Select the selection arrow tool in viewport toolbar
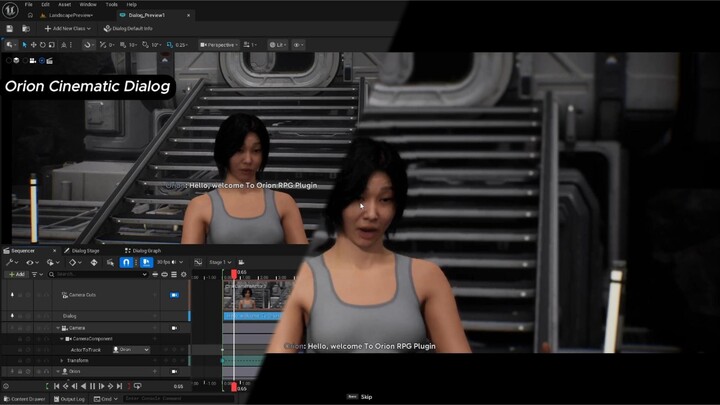Viewport: 720px width, 405px height. point(24,45)
